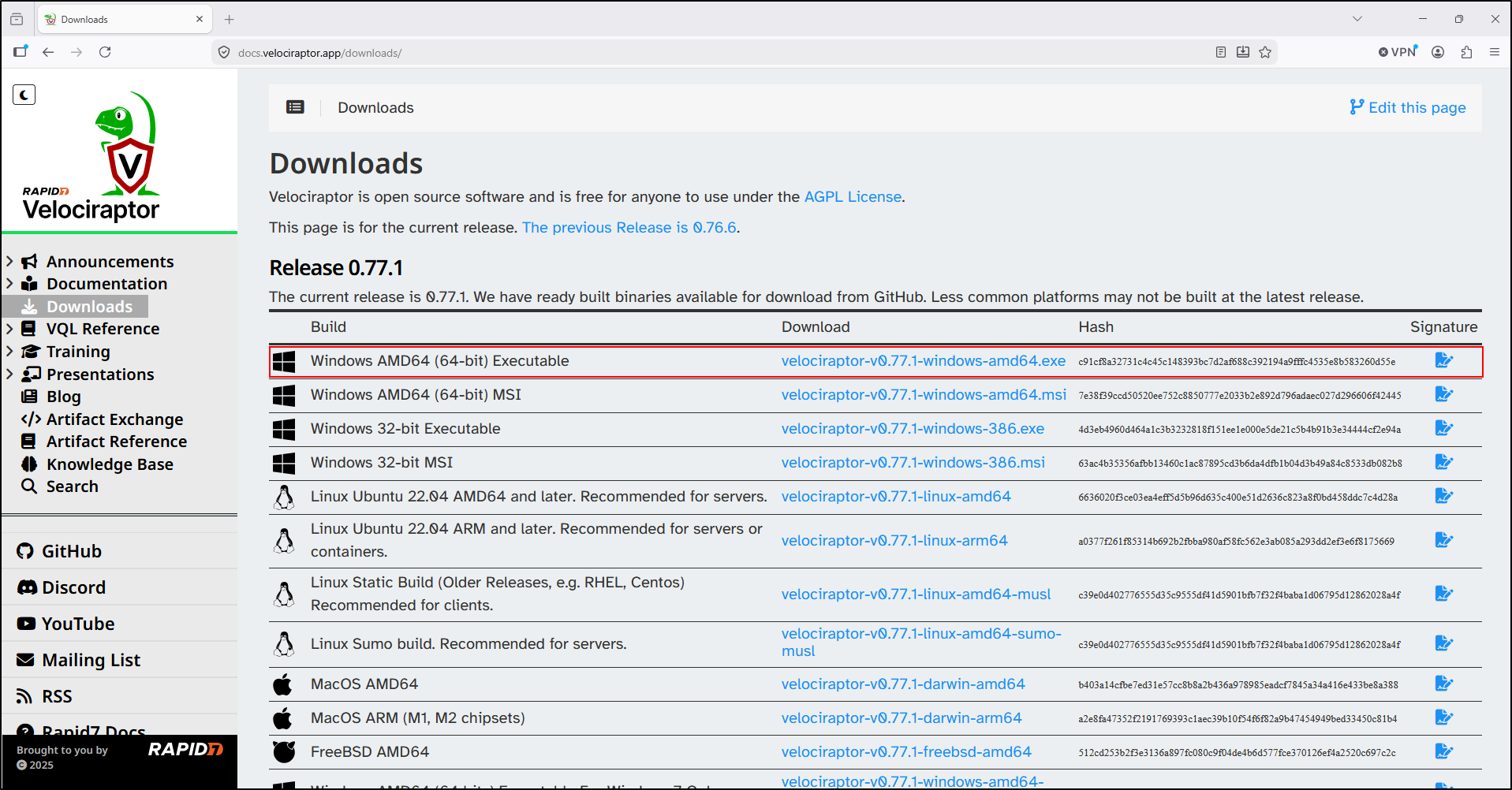Open the previous Release 0.76.6 link

pyautogui.click(x=629, y=227)
